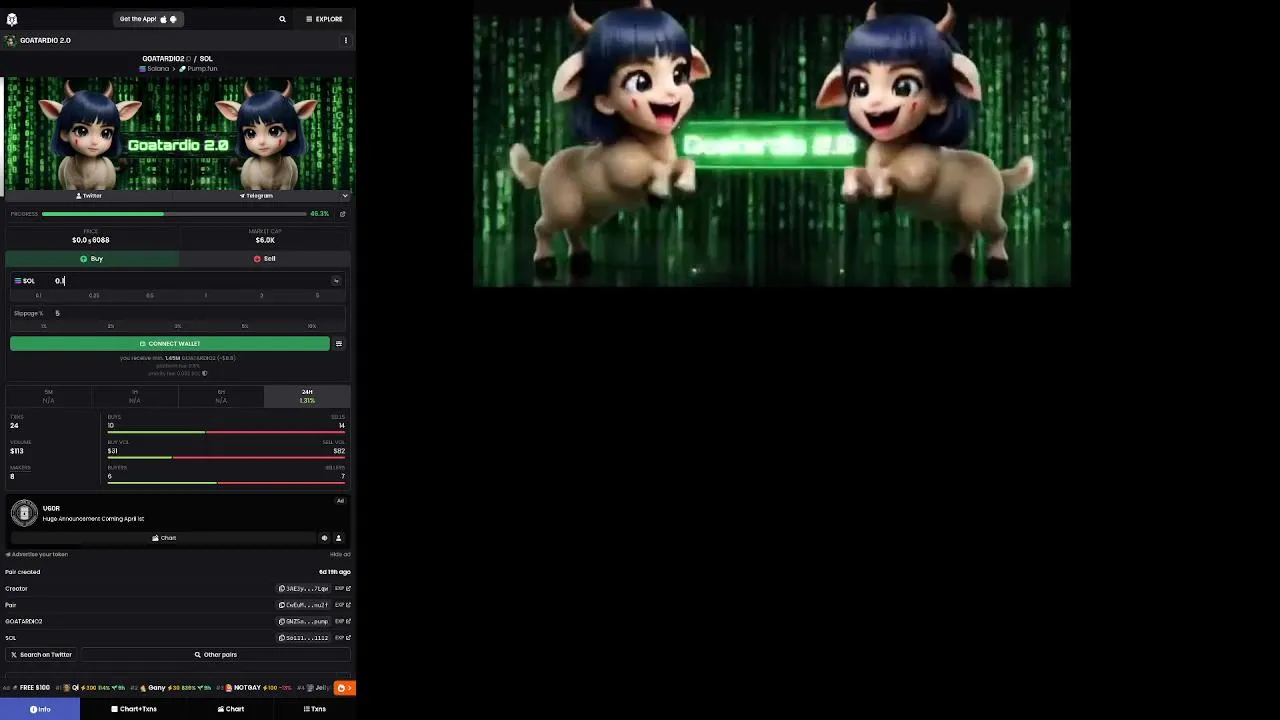
Task: Open the search magnifier icon
Action: tap(282, 19)
